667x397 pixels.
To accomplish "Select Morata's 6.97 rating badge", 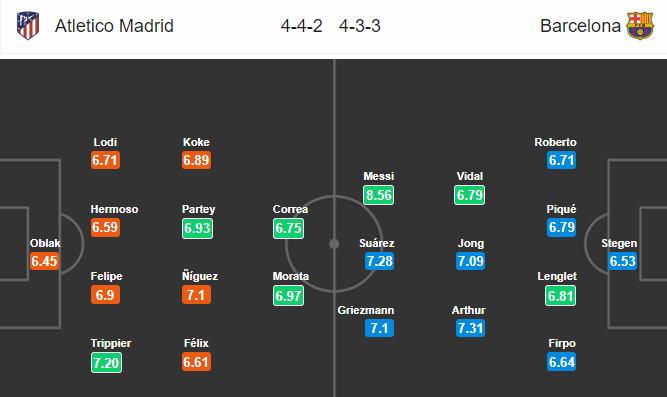I will (x=288, y=295).
